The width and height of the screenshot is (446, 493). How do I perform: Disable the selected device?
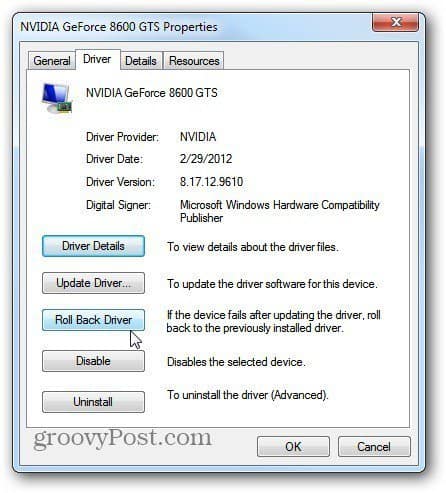pyautogui.click(x=93, y=361)
